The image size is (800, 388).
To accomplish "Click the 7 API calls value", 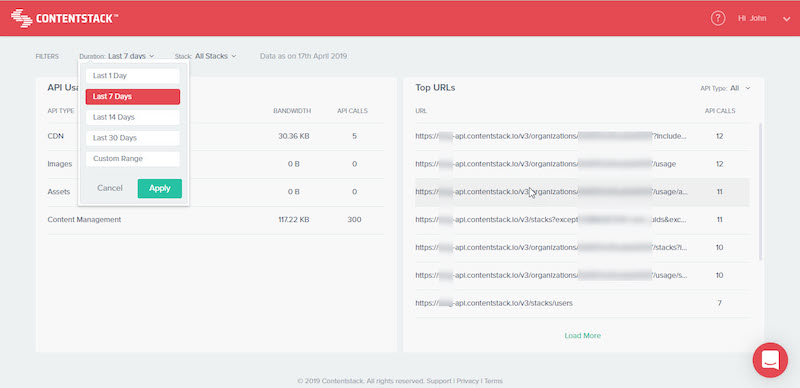I will (719, 303).
